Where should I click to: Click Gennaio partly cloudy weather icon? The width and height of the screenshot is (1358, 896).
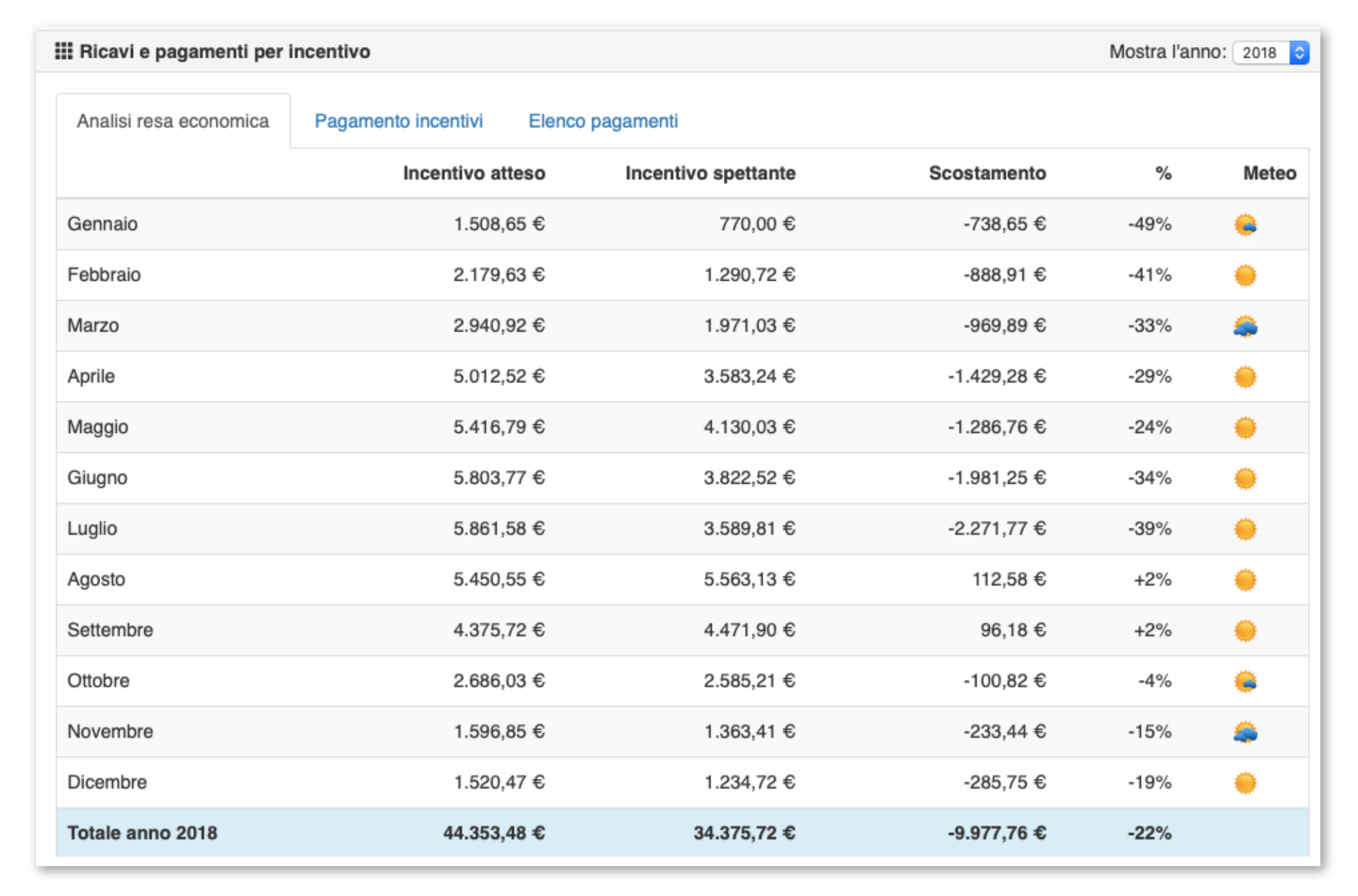tap(1245, 224)
